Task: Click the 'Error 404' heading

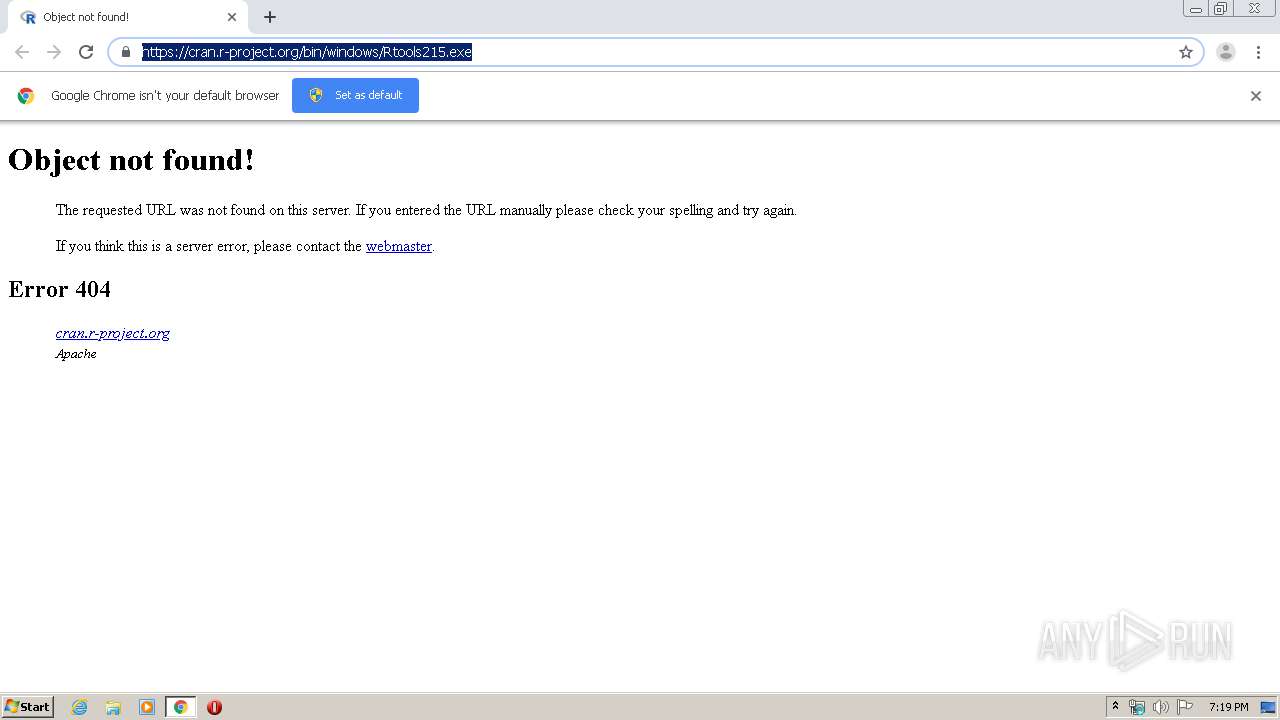Action: click(59, 289)
